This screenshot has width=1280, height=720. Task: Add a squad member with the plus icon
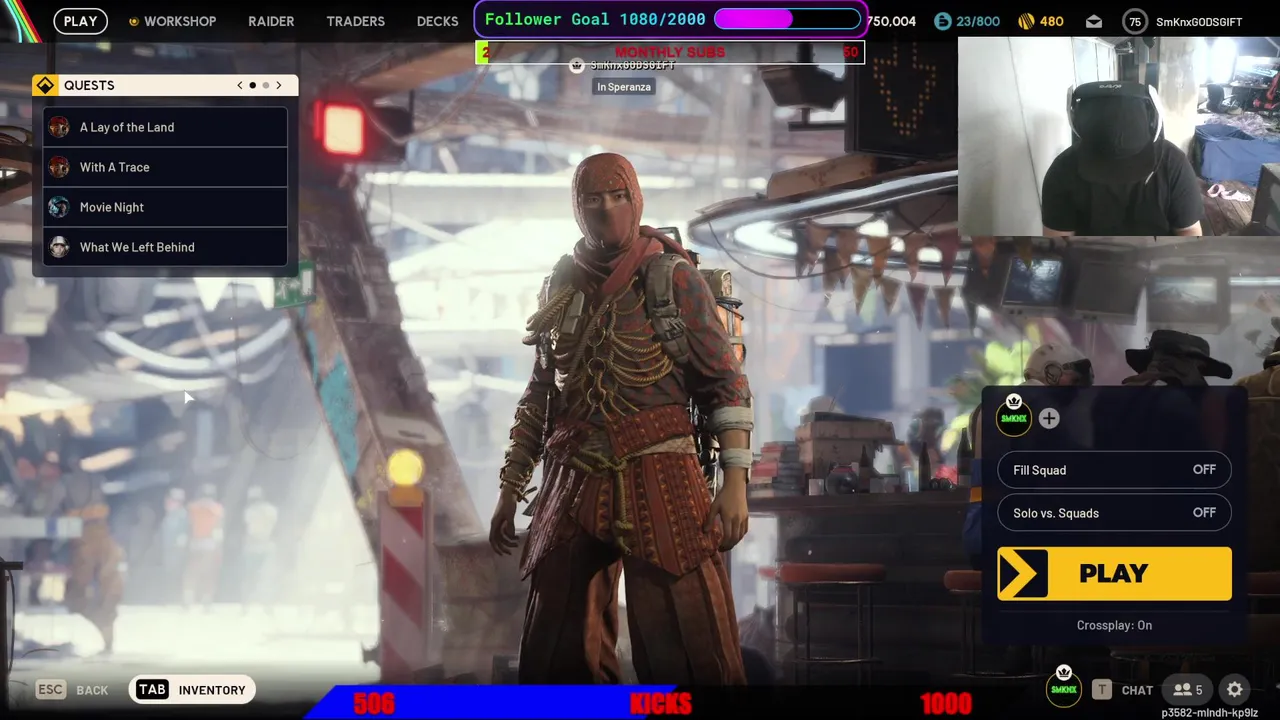click(x=1048, y=419)
